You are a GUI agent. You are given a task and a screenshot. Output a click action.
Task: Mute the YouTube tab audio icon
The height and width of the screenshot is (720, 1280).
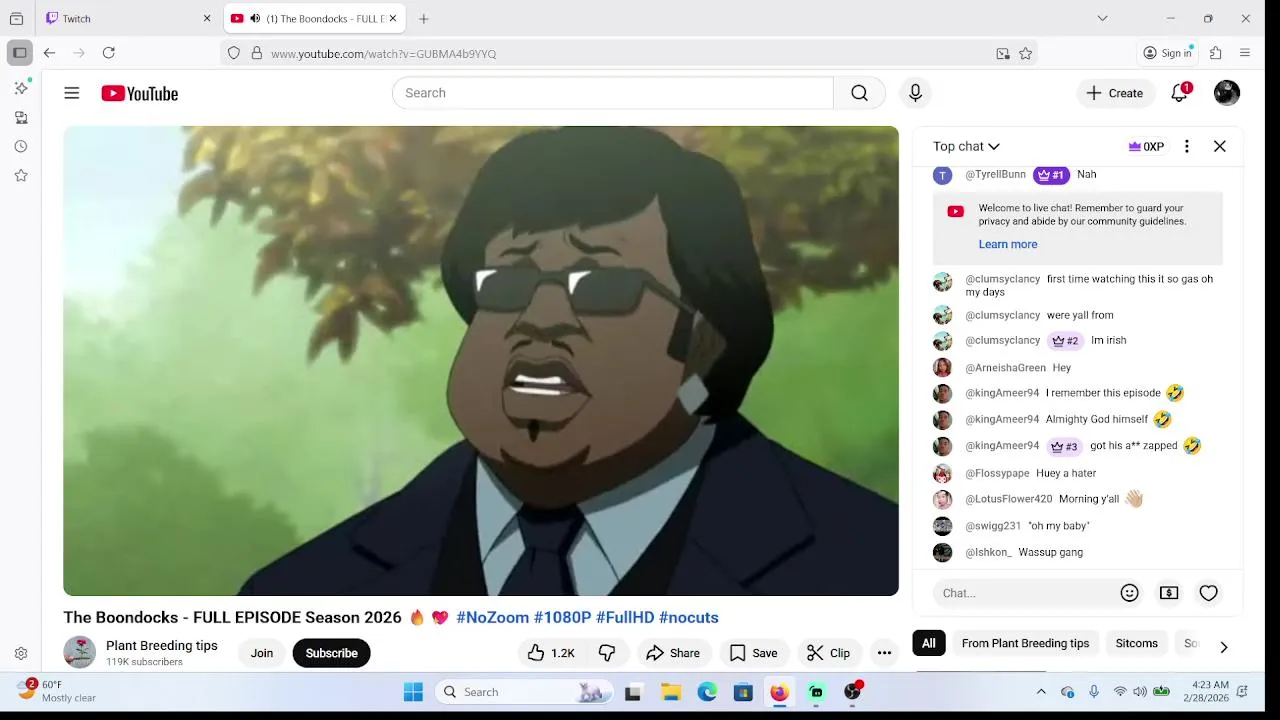tap(255, 18)
